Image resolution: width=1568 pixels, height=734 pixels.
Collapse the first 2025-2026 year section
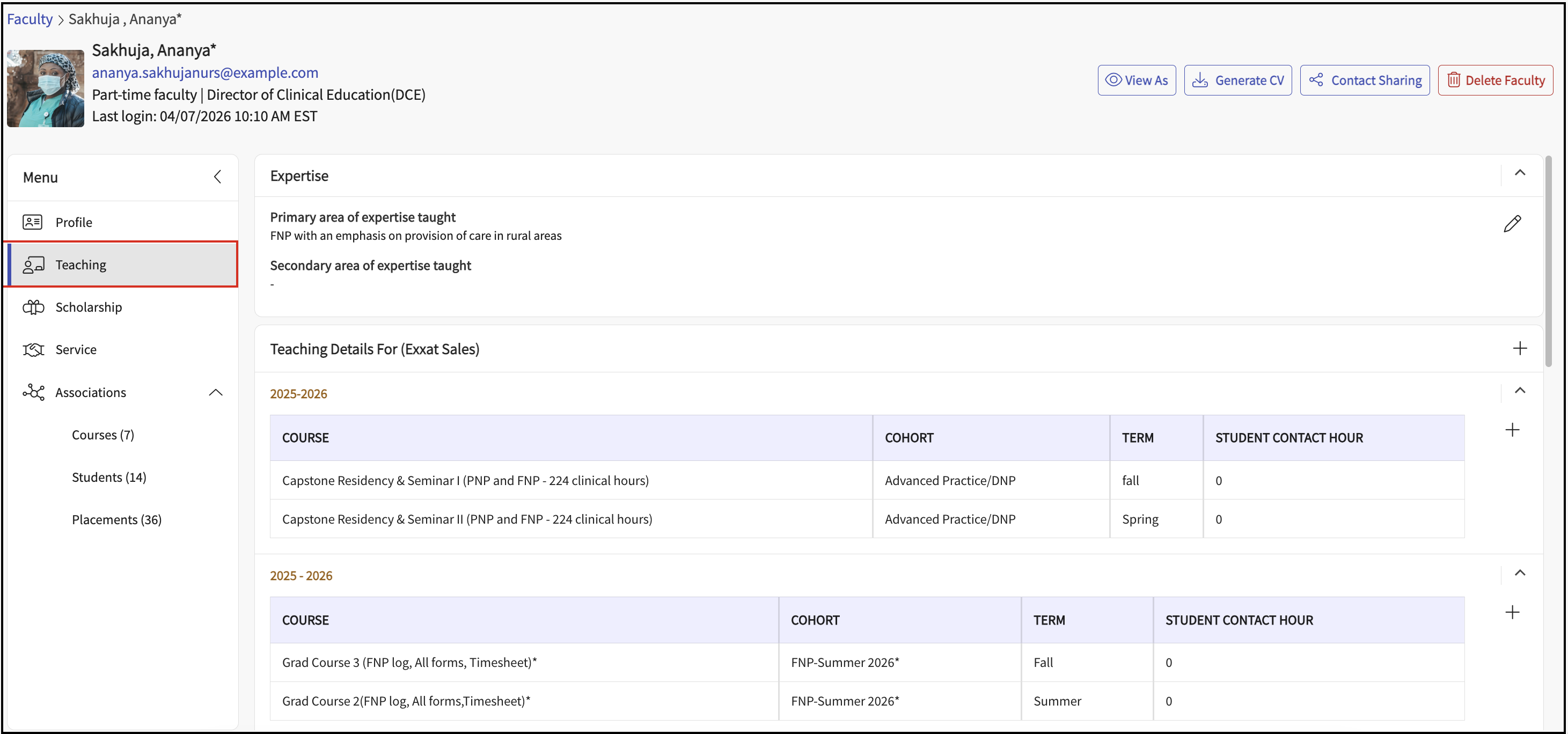(1519, 391)
